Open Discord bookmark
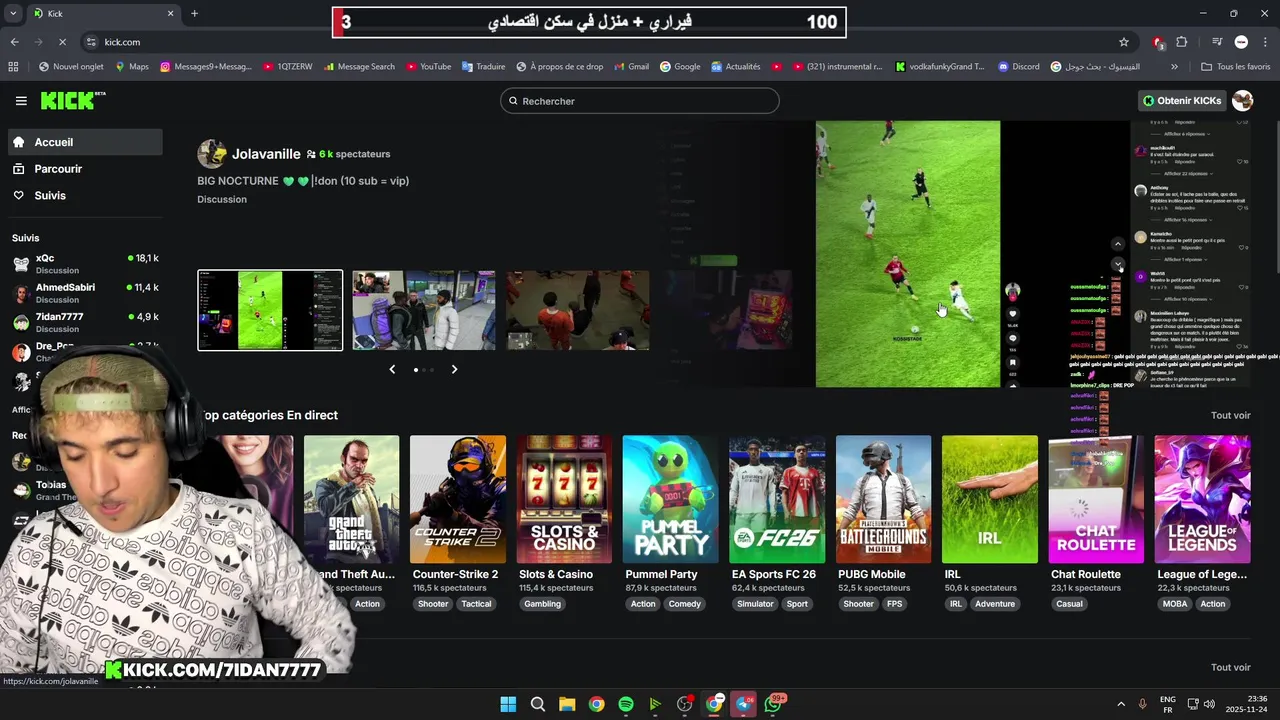 pos(1019,67)
